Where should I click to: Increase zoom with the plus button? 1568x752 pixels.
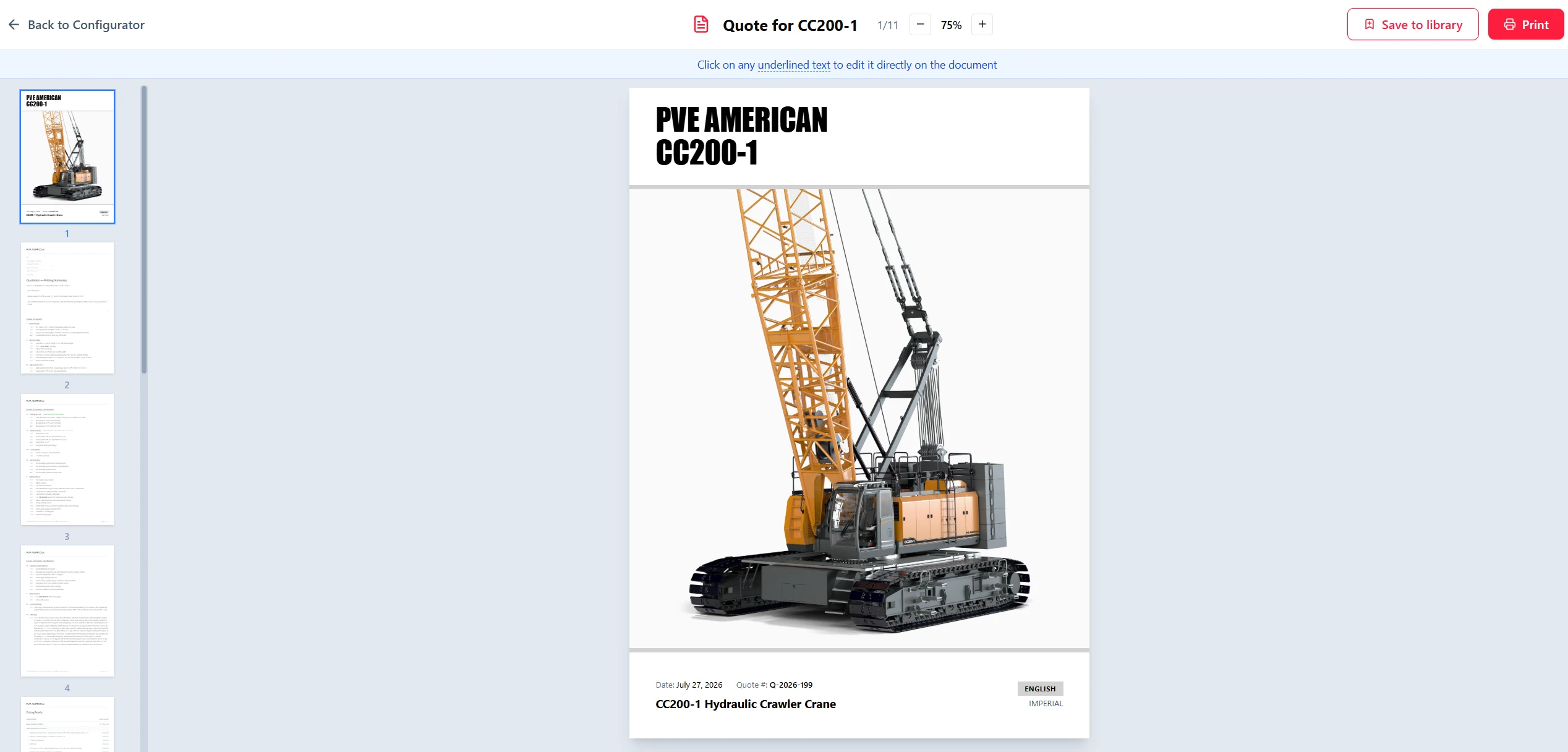tap(982, 25)
